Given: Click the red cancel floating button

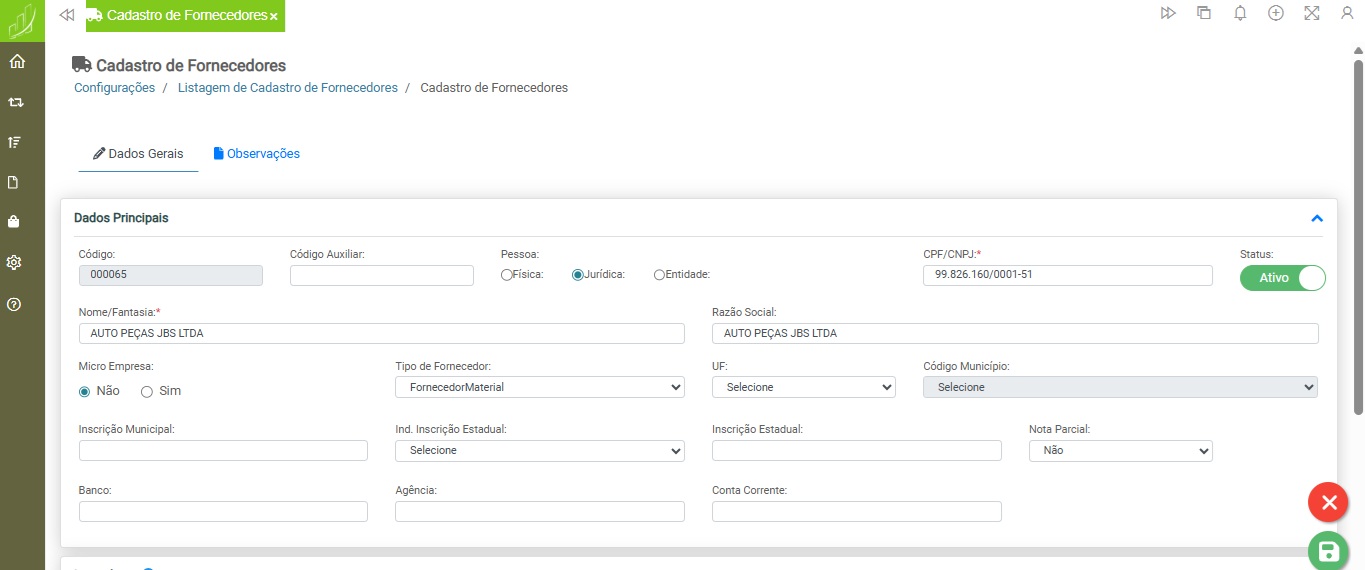Looking at the screenshot, I should 1328,502.
